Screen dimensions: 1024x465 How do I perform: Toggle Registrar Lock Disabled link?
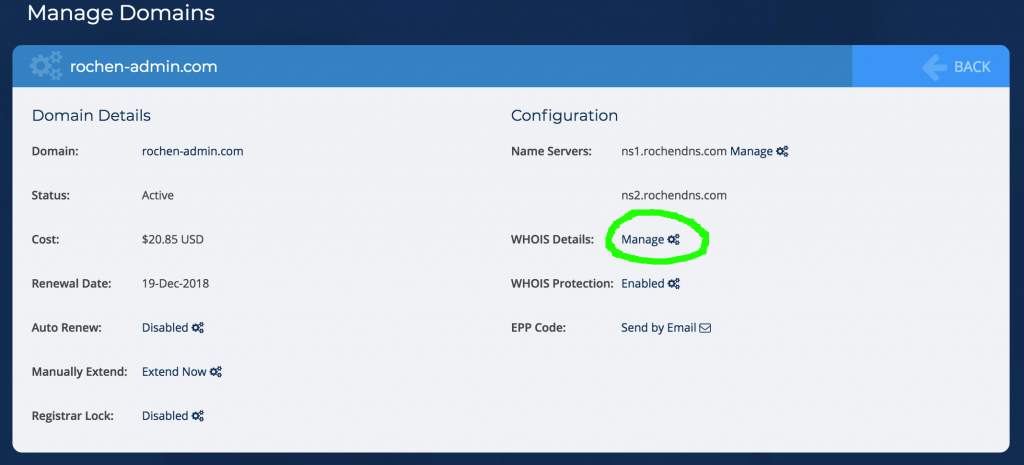[165, 415]
